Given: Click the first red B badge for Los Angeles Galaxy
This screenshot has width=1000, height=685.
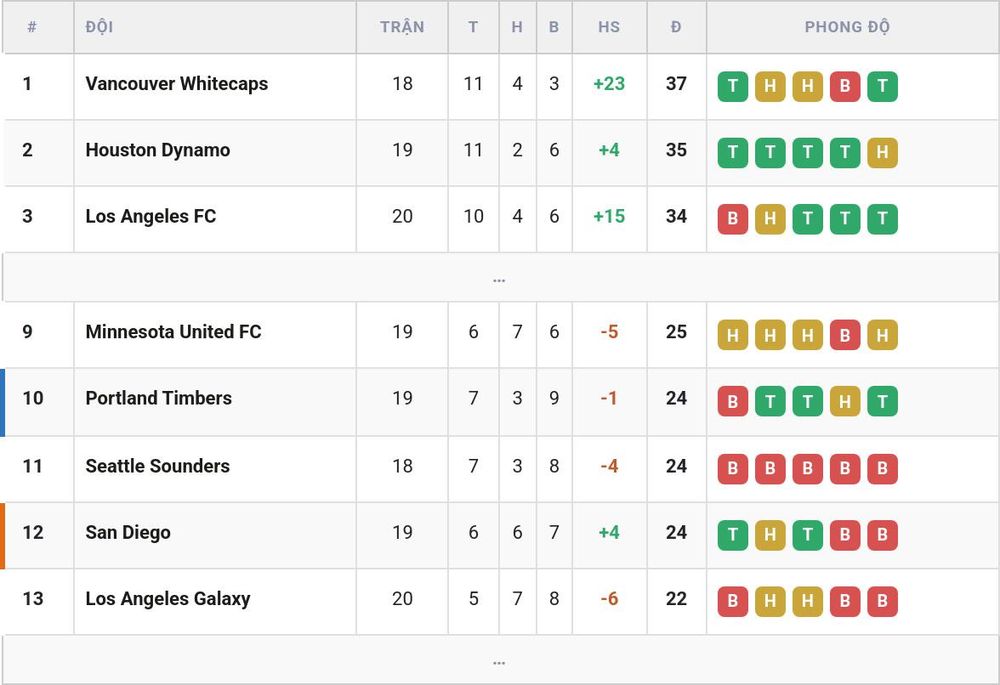Looking at the screenshot, I should click(x=733, y=601).
